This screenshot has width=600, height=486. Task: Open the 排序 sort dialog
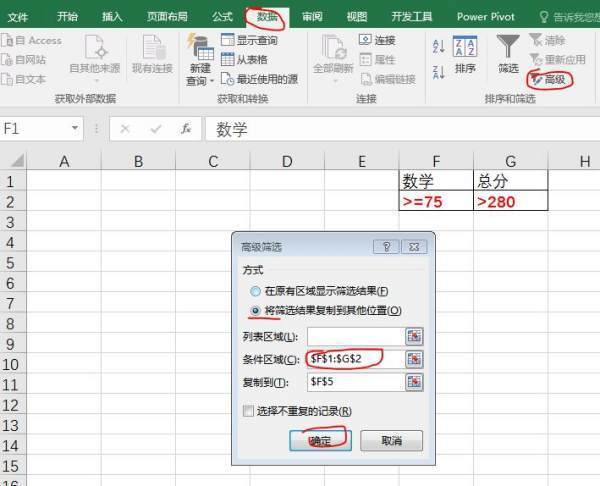click(x=465, y=55)
